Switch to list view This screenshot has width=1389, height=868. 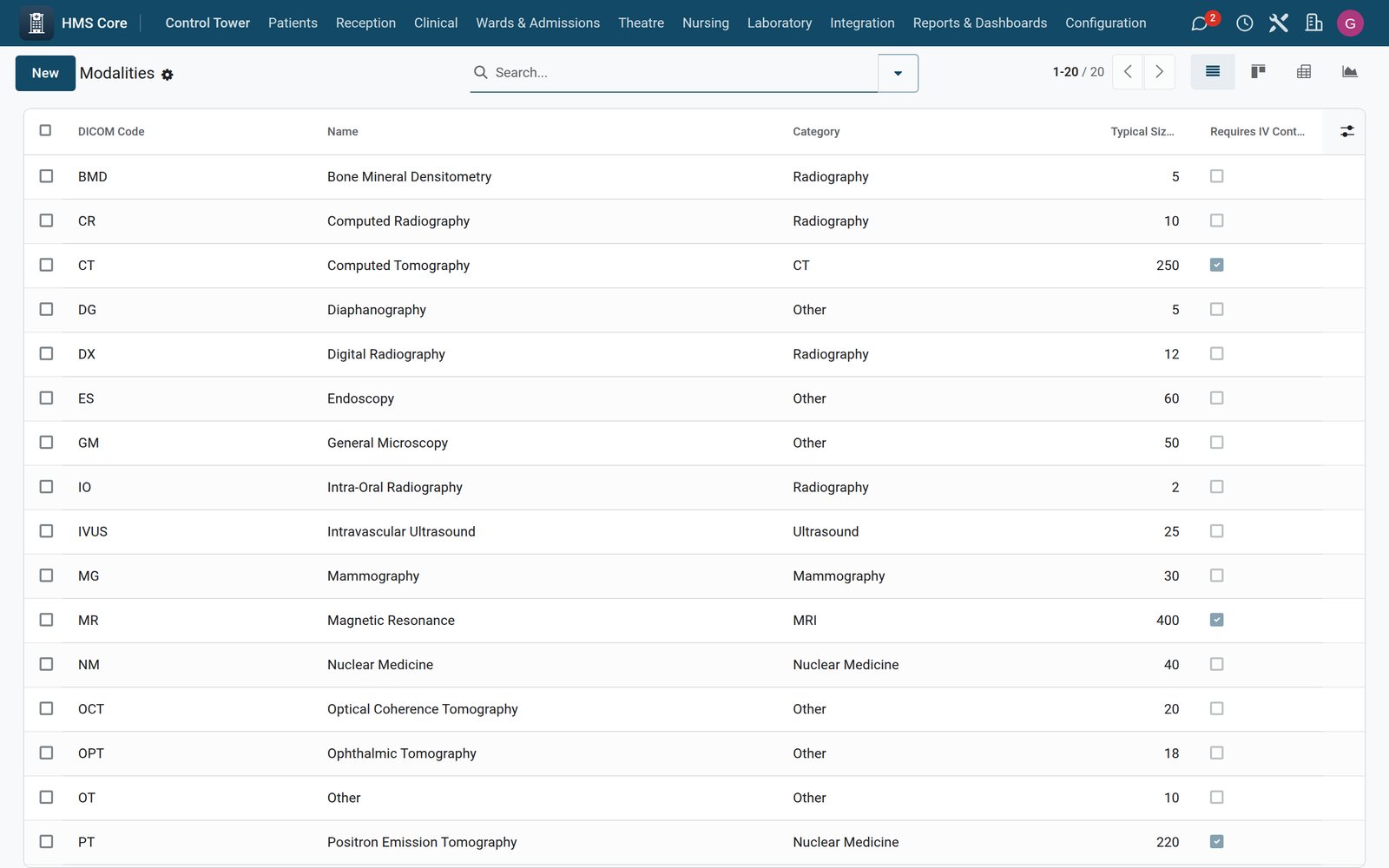(1213, 72)
